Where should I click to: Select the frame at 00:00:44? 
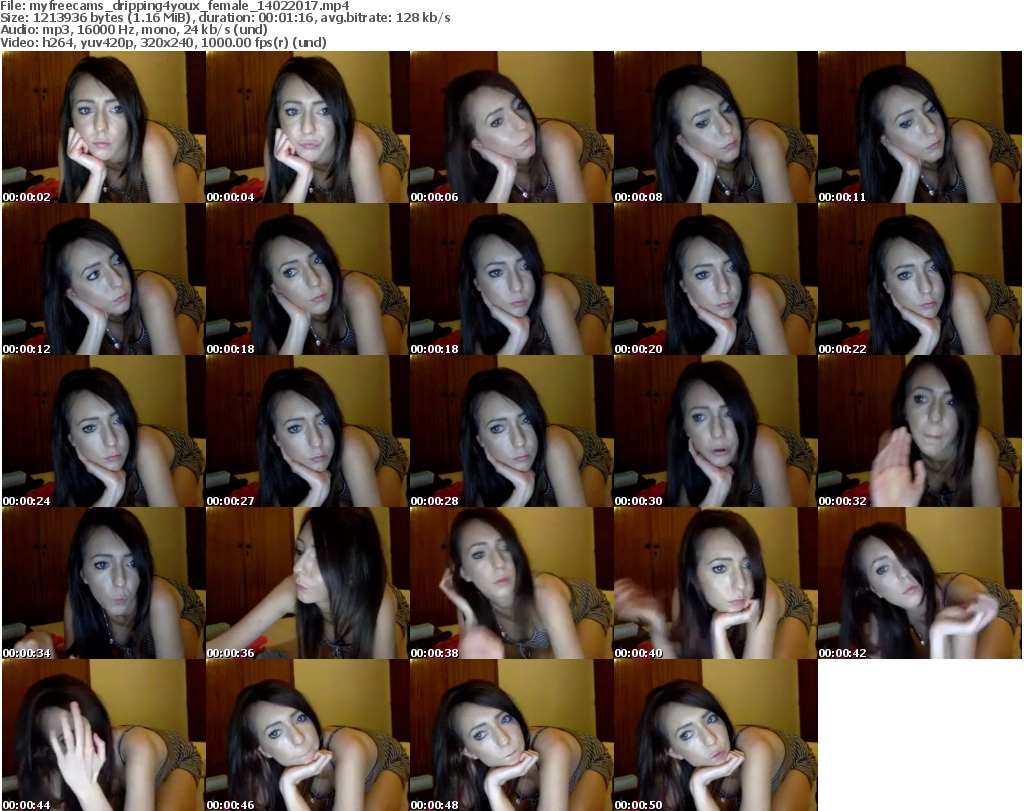coord(104,735)
